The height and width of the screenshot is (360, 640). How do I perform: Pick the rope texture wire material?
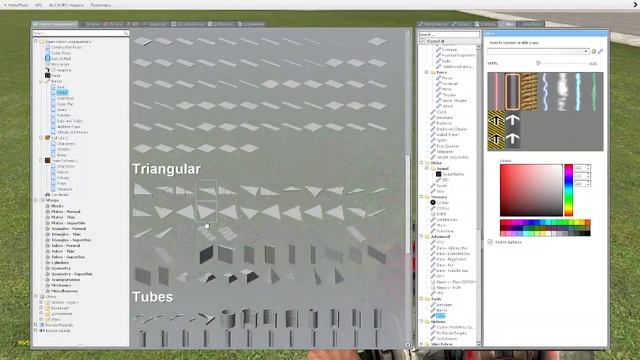click(x=529, y=92)
